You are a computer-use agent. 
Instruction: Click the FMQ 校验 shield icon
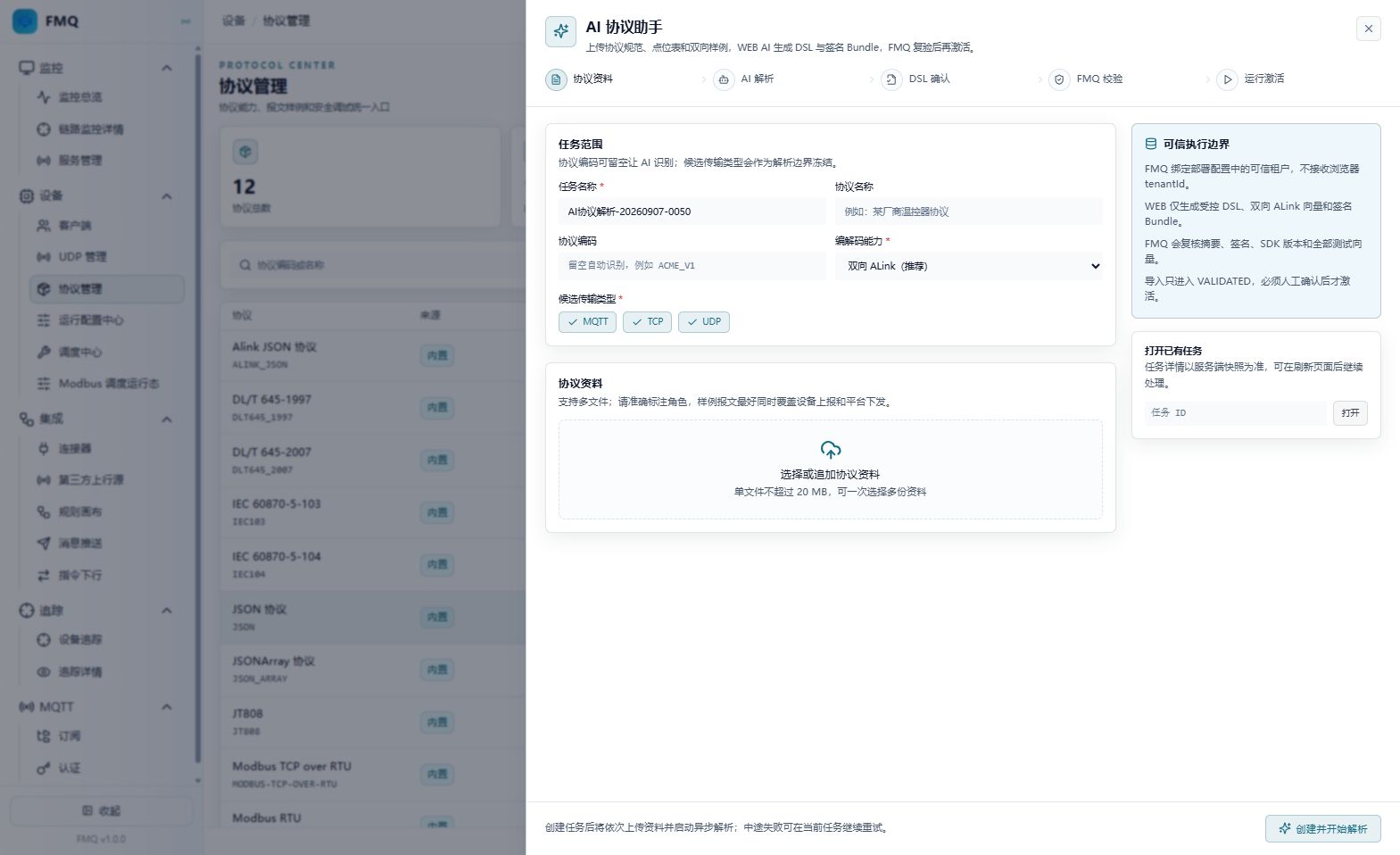[x=1059, y=79]
